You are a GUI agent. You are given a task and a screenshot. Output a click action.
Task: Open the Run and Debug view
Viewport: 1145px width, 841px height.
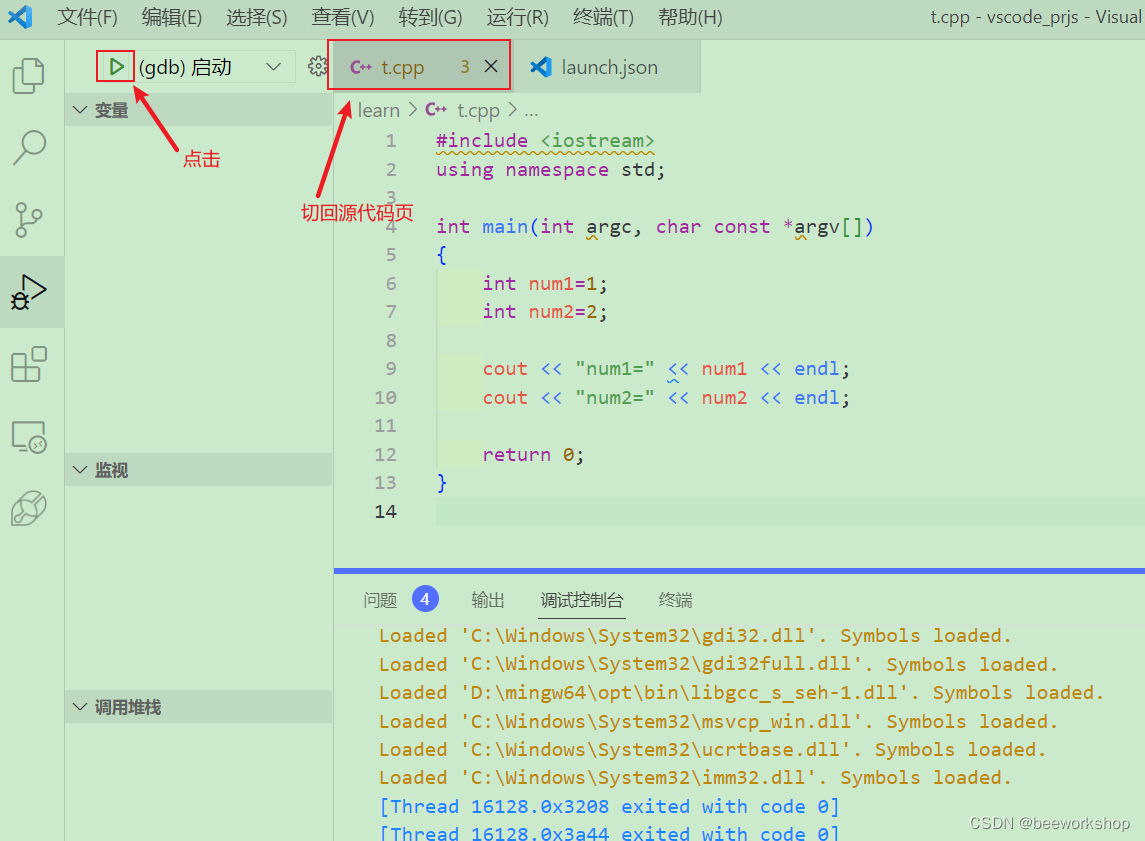tap(29, 292)
